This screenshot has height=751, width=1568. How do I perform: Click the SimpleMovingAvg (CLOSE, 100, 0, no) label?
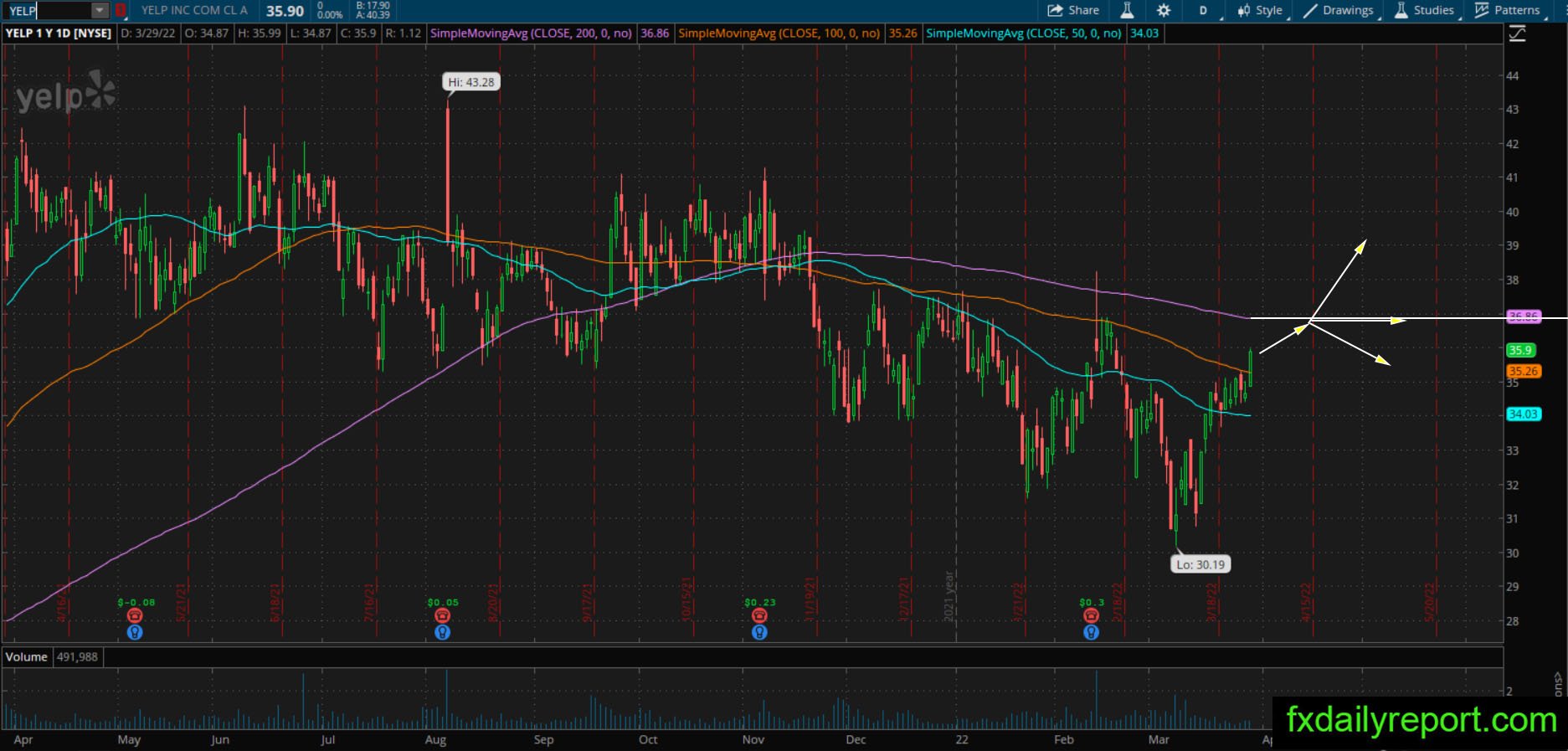point(779,33)
